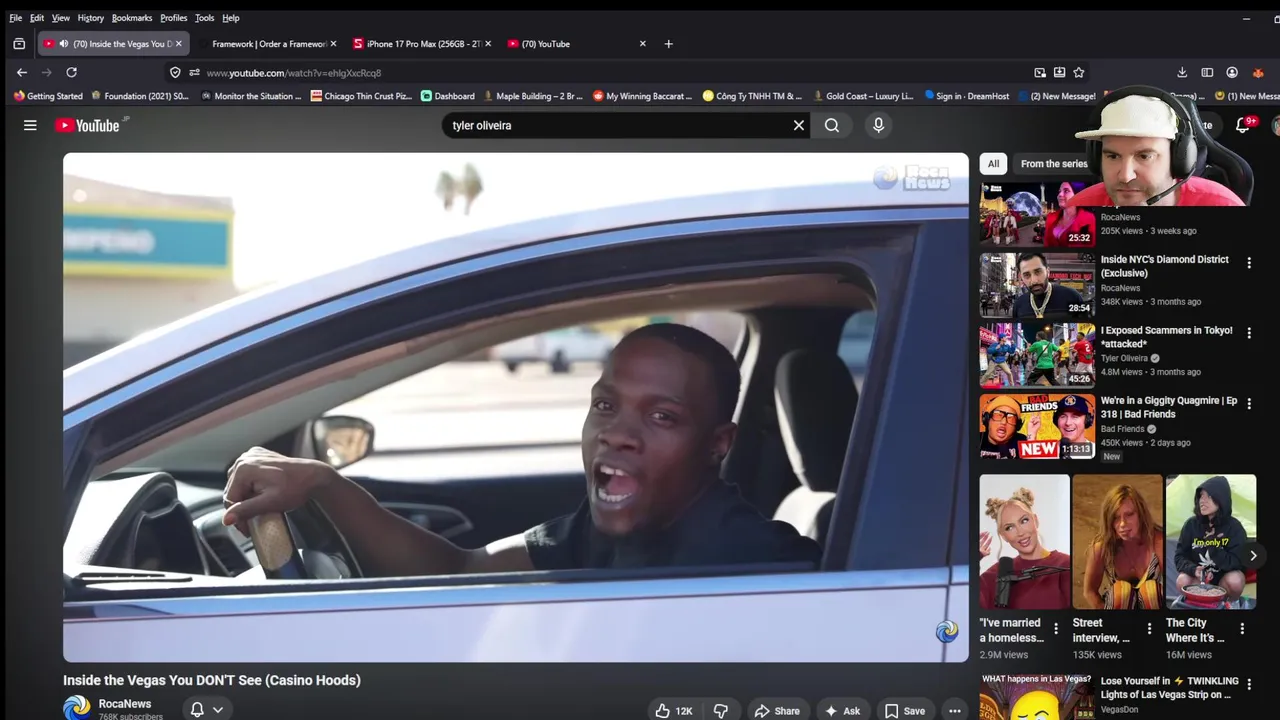Image resolution: width=1280 pixels, height=720 pixels.
Task: Open the Getting Started bookmark
Action: pyautogui.click(x=48, y=96)
